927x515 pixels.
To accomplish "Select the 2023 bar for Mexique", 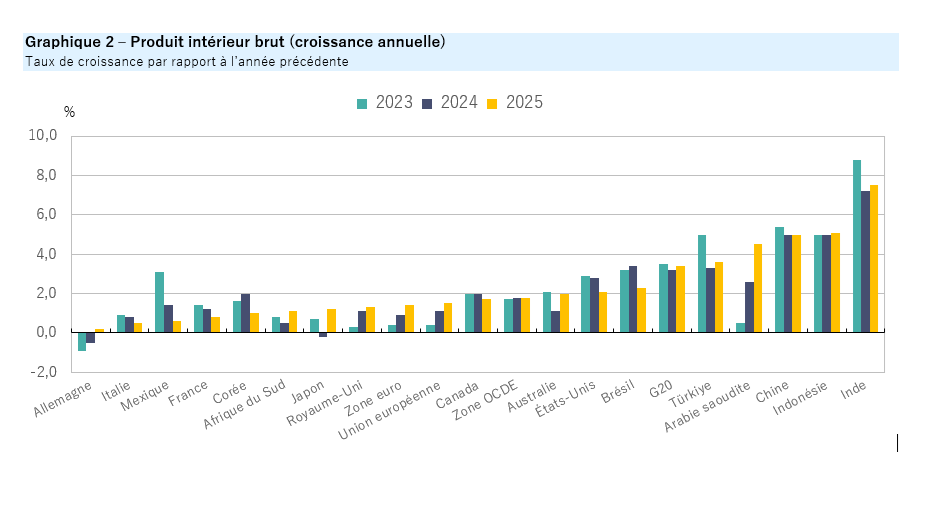I will pos(160,301).
